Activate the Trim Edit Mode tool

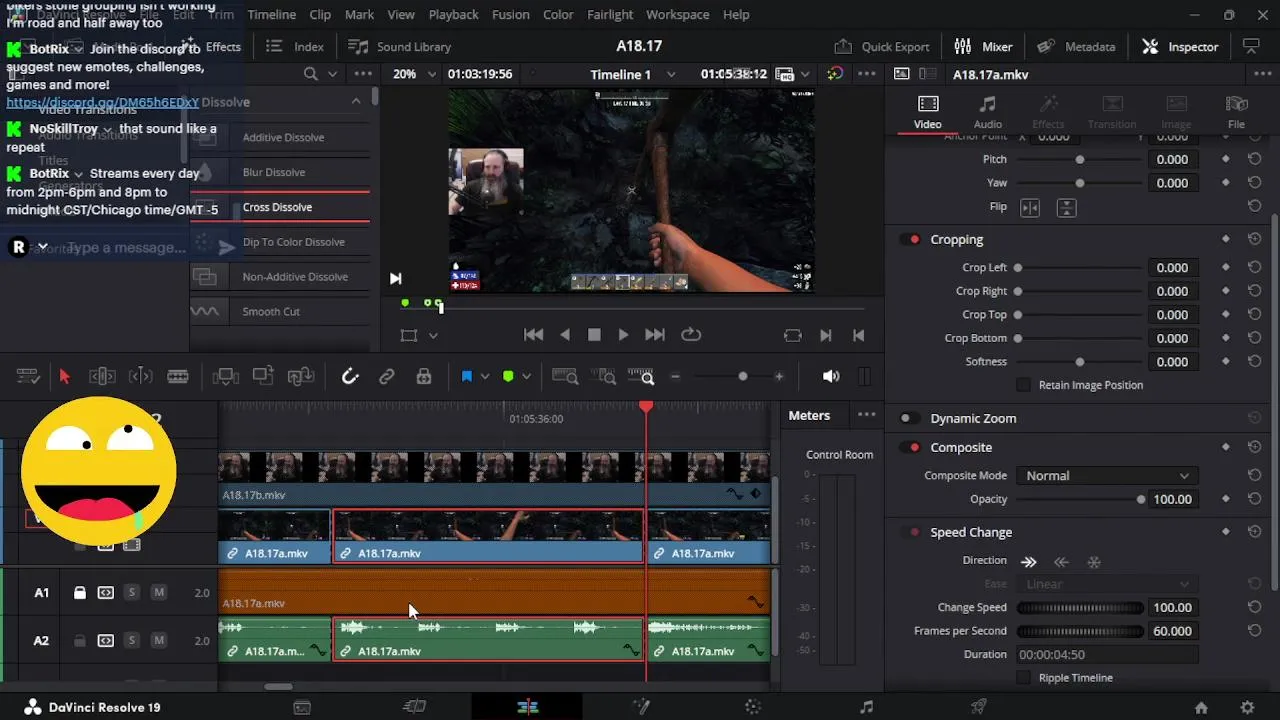click(102, 377)
